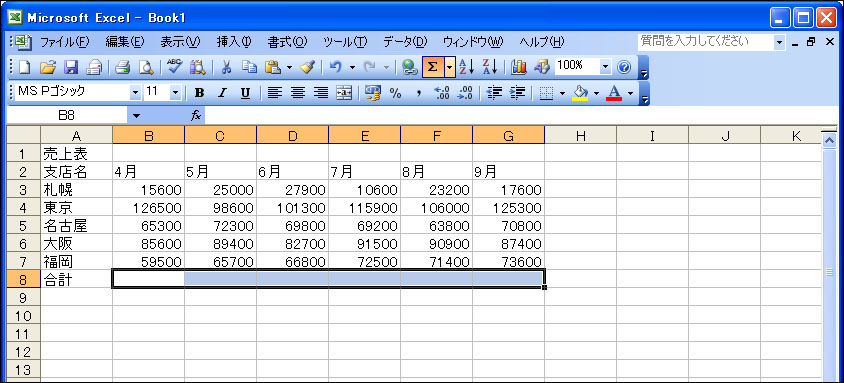
Task: Paste from clipboard icon
Action: 273,67
